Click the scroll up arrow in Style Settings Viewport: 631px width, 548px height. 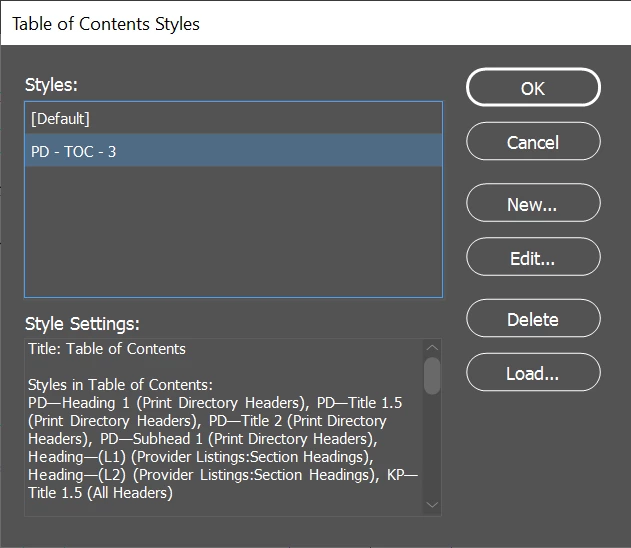point(432,348)
